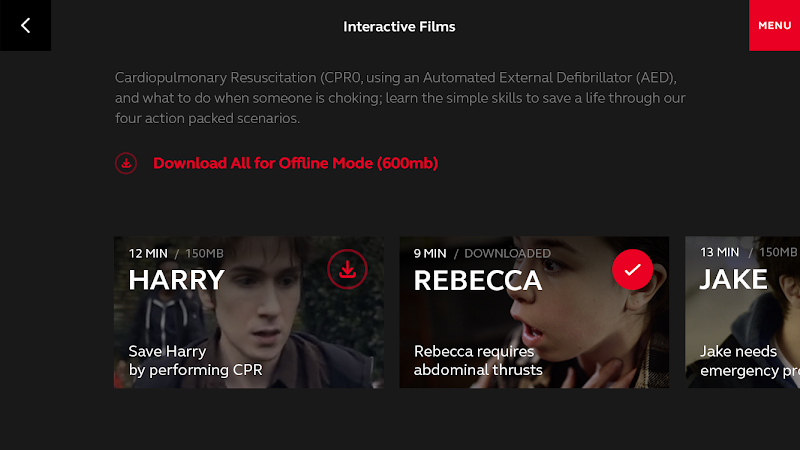Tap Rebecca's '9 MIN / DOWNLOADED' label
Image resolution: width=800 pixels, height=450 pixels.
pyautogui.click(x=482, y=253)
